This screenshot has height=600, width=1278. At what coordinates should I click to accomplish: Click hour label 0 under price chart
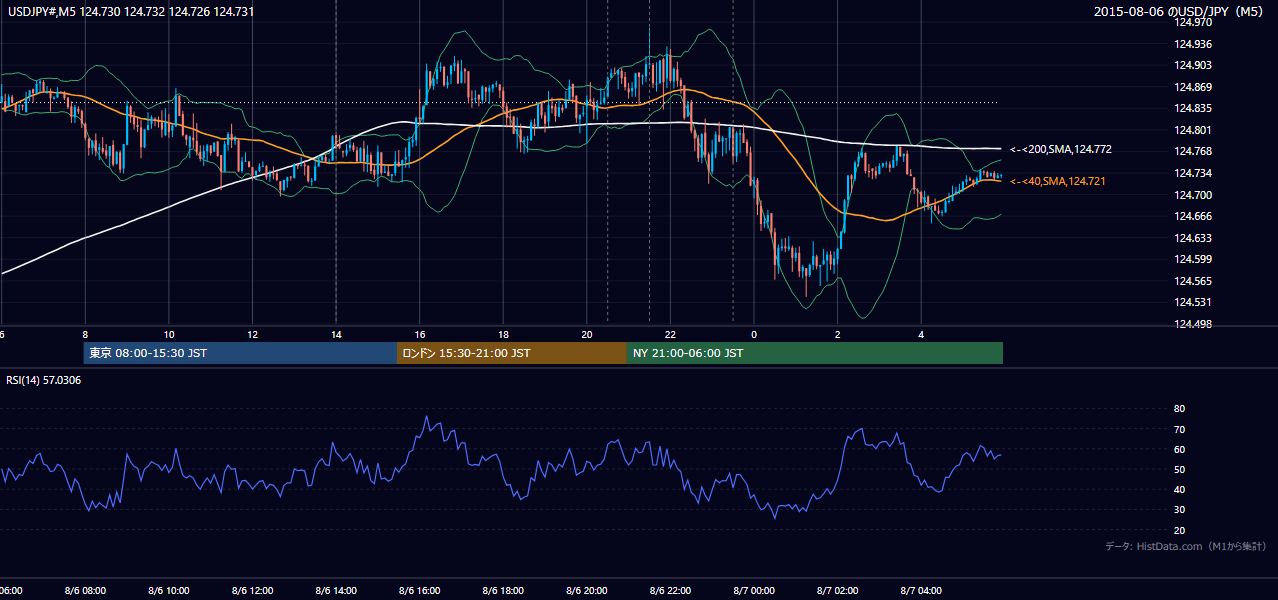pos(755,334)
